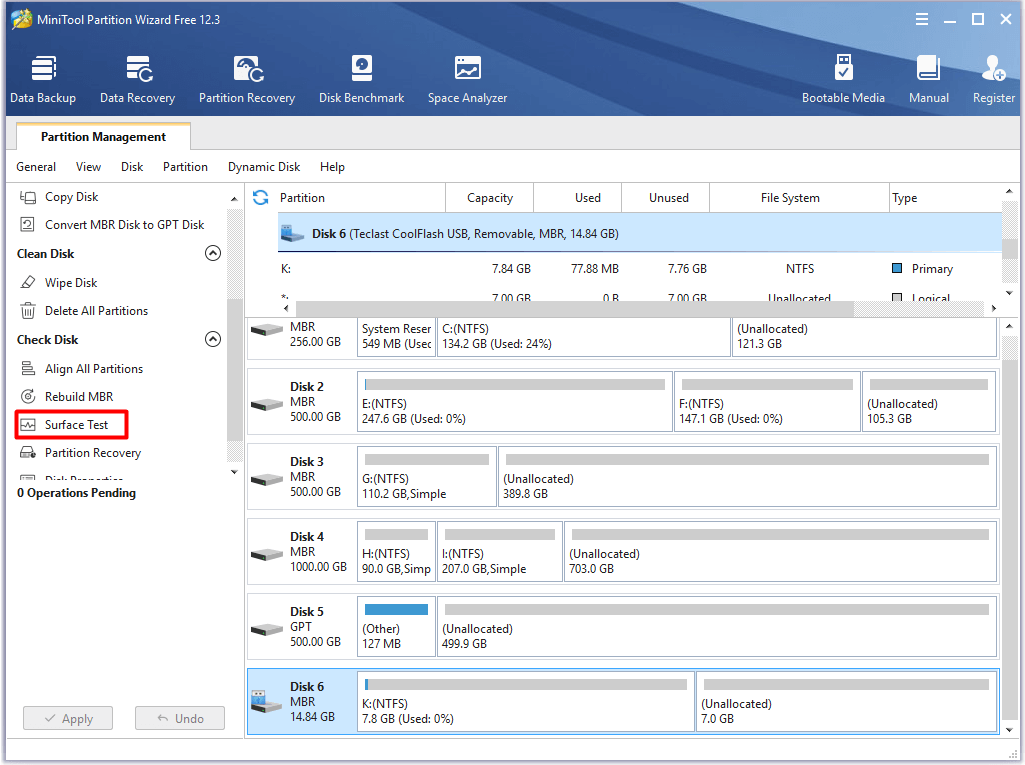Refresh the partition list
Viewport: 1025px width, 765px height.
pyautogui.click(x=261, y=197)
